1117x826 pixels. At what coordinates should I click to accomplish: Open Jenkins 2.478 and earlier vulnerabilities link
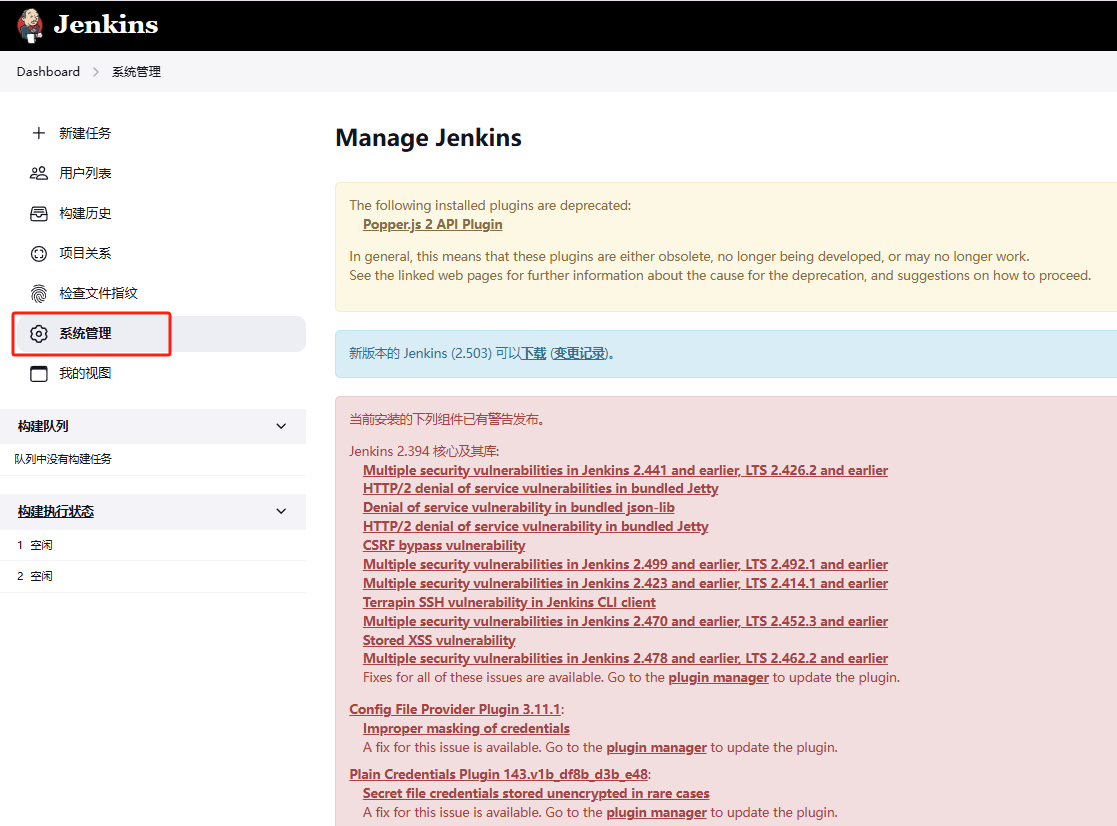(x=625, y=658)
